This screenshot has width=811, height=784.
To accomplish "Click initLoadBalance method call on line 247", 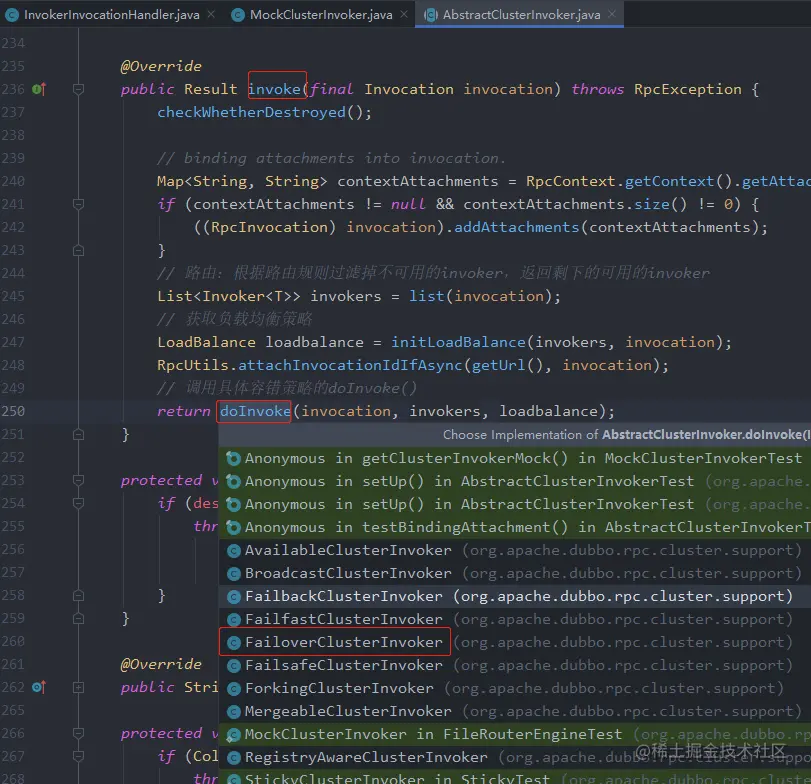I will point(458,342).
